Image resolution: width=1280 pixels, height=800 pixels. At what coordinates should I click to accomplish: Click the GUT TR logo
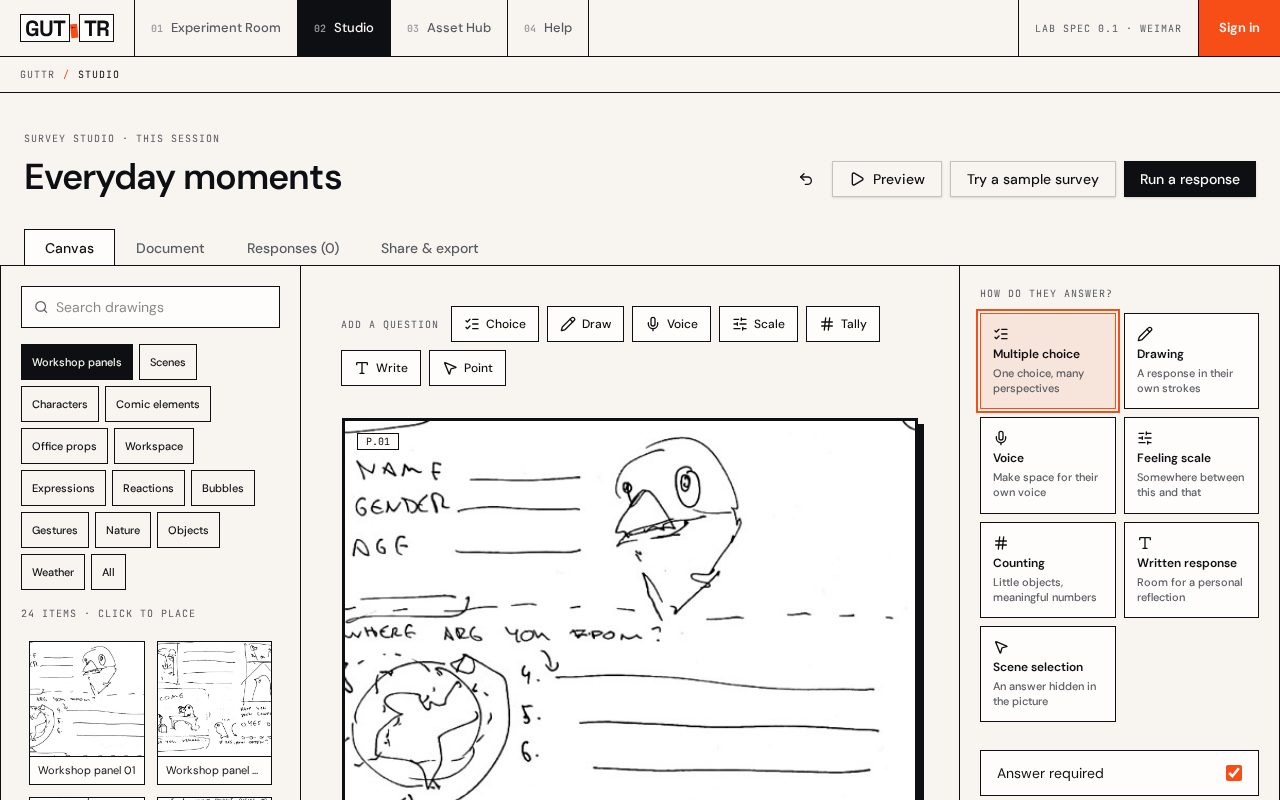coord(67,28)
